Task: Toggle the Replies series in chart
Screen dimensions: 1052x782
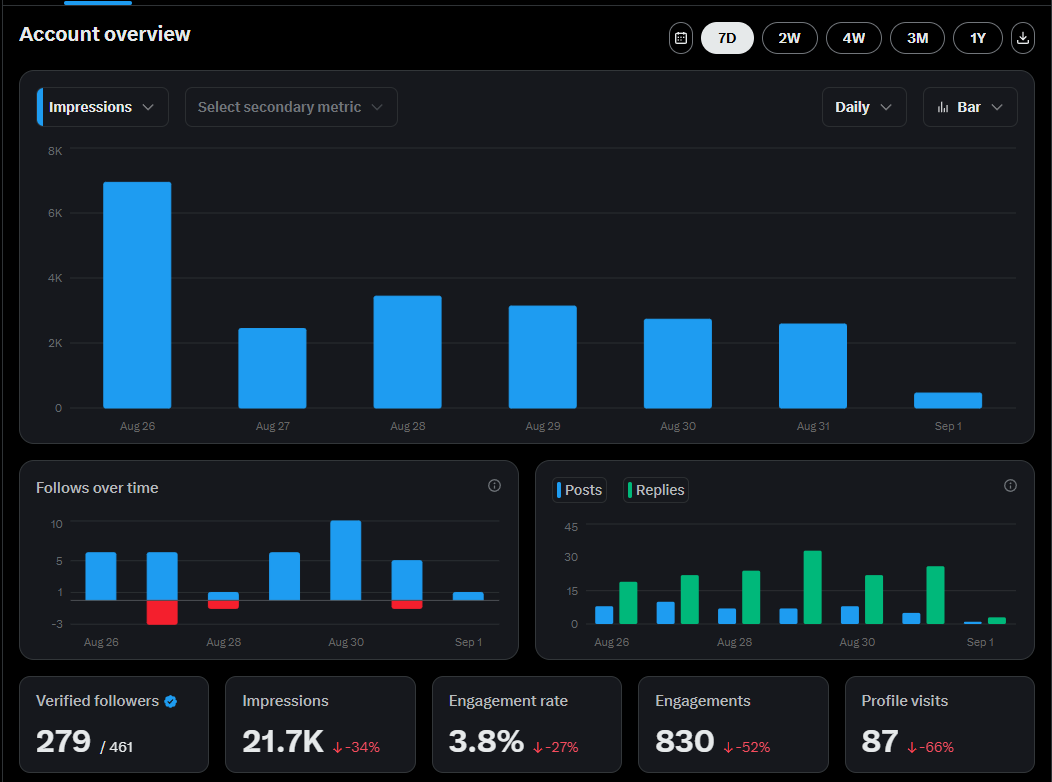Action: tap(655, 490)
